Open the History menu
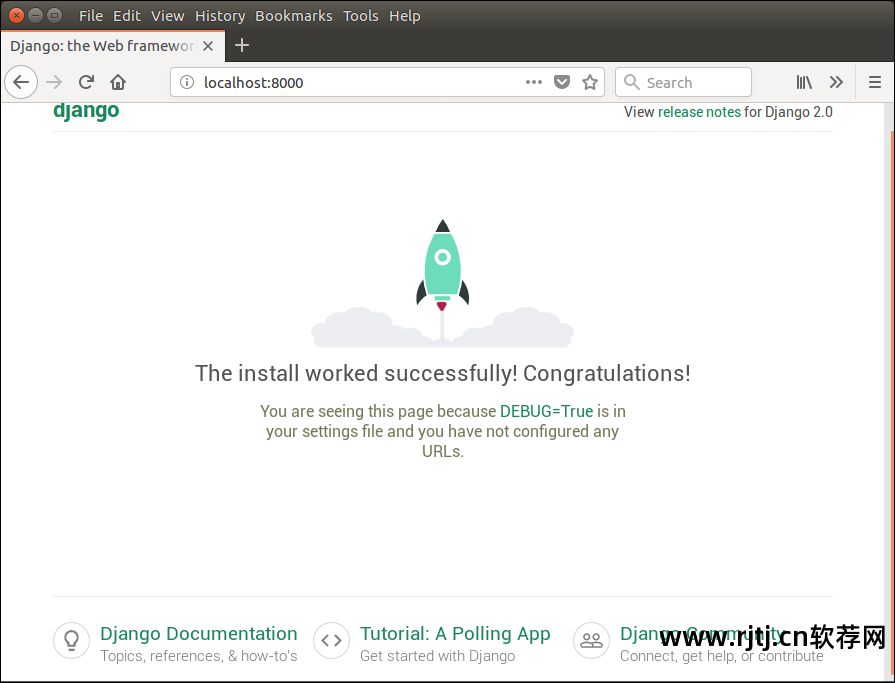 [220, 15]
